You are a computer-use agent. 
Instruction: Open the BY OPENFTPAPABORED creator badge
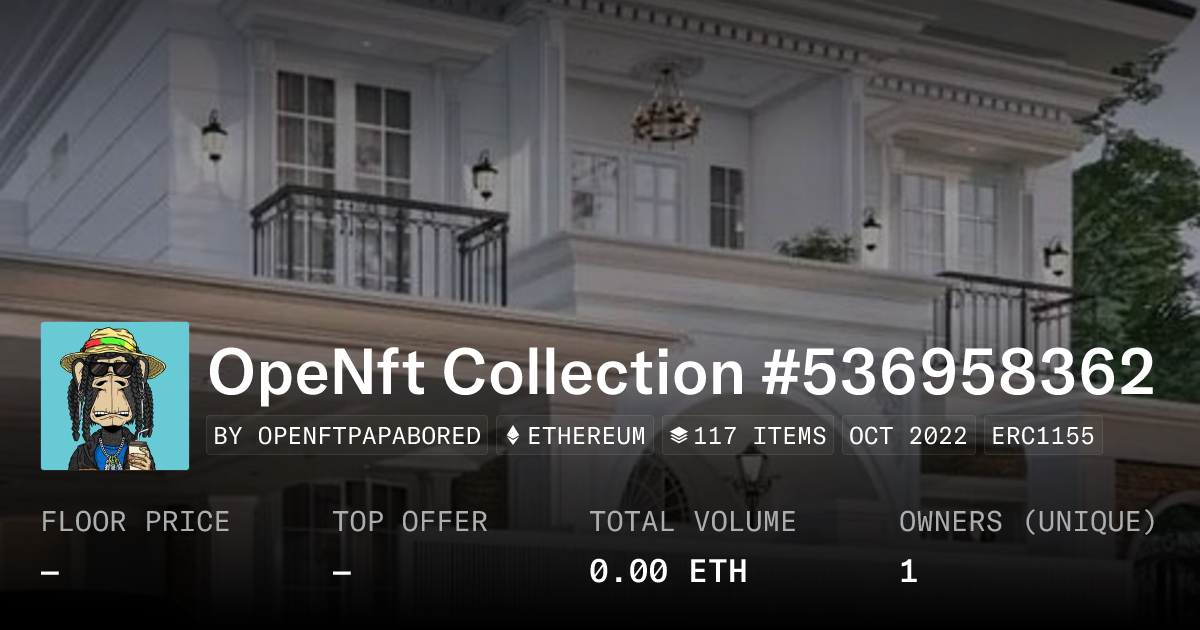347,436
